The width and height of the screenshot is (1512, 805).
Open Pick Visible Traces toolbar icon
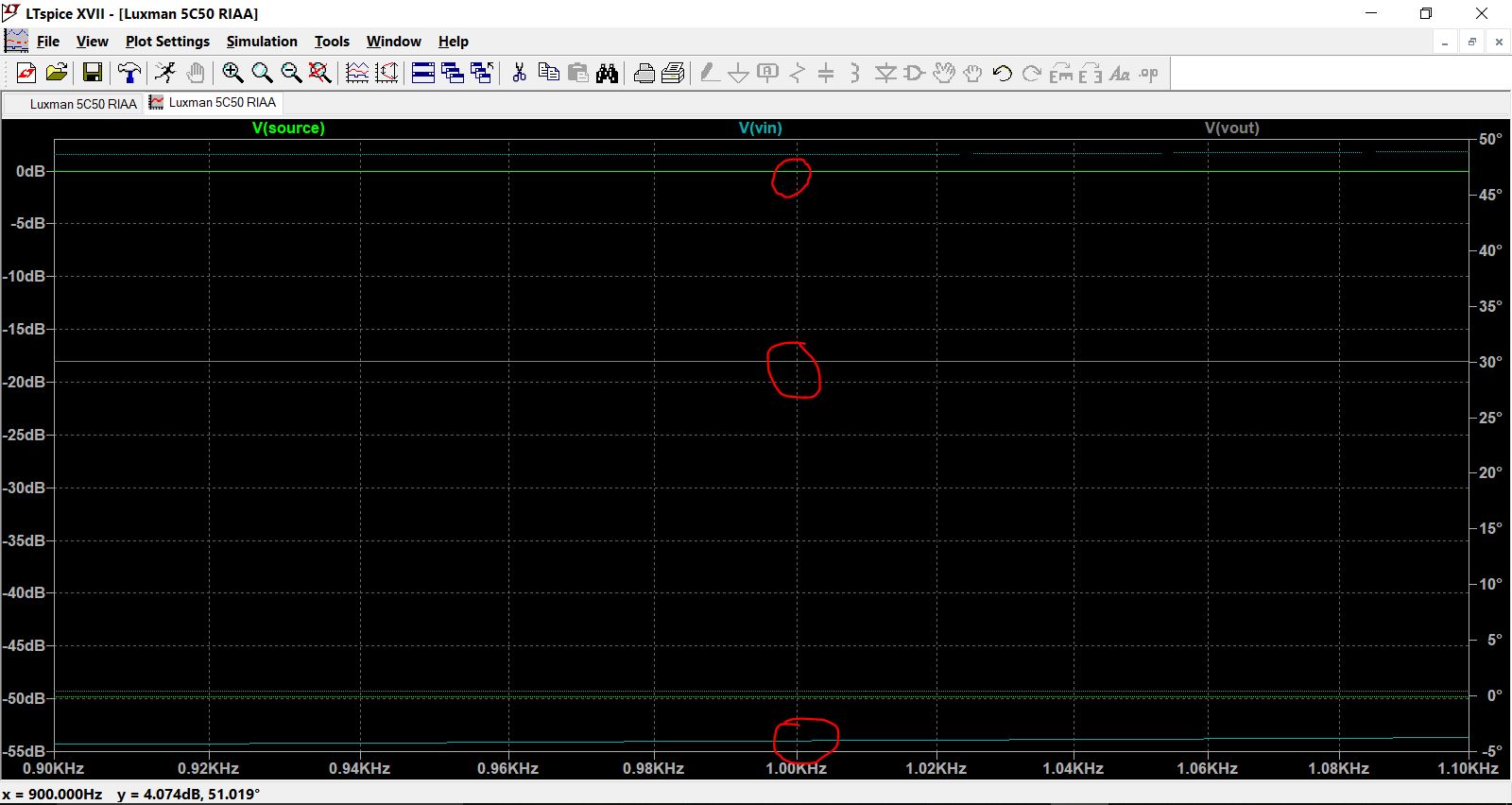[x=357, y=73]
